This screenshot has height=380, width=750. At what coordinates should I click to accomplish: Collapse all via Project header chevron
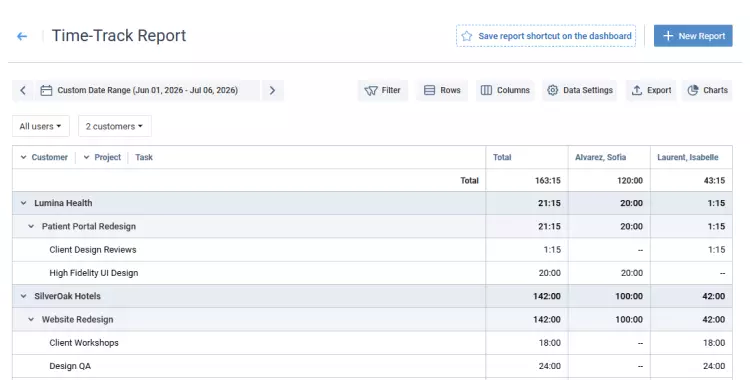[87, 157]
